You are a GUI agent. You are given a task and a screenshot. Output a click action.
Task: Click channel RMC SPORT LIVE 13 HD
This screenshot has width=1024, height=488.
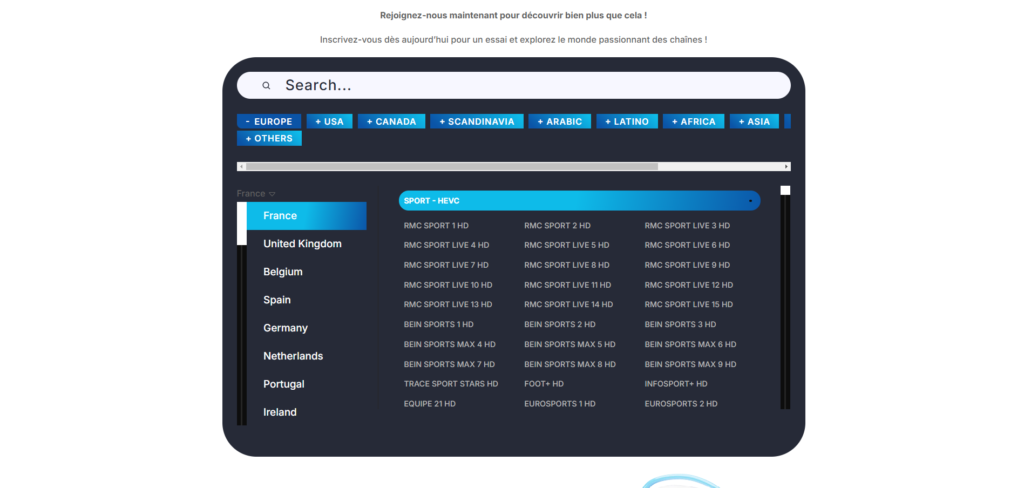click(x=448, y=304)
